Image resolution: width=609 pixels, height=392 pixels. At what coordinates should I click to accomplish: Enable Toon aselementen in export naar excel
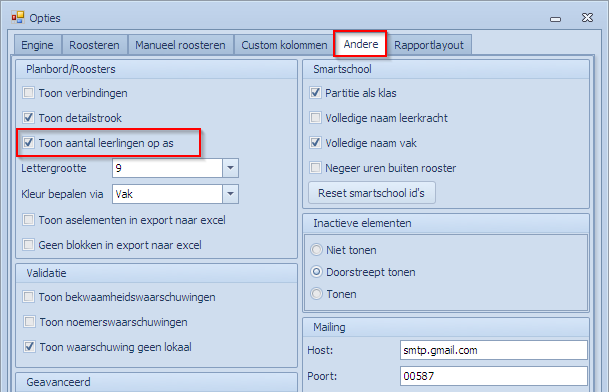[x=28, y=220]
